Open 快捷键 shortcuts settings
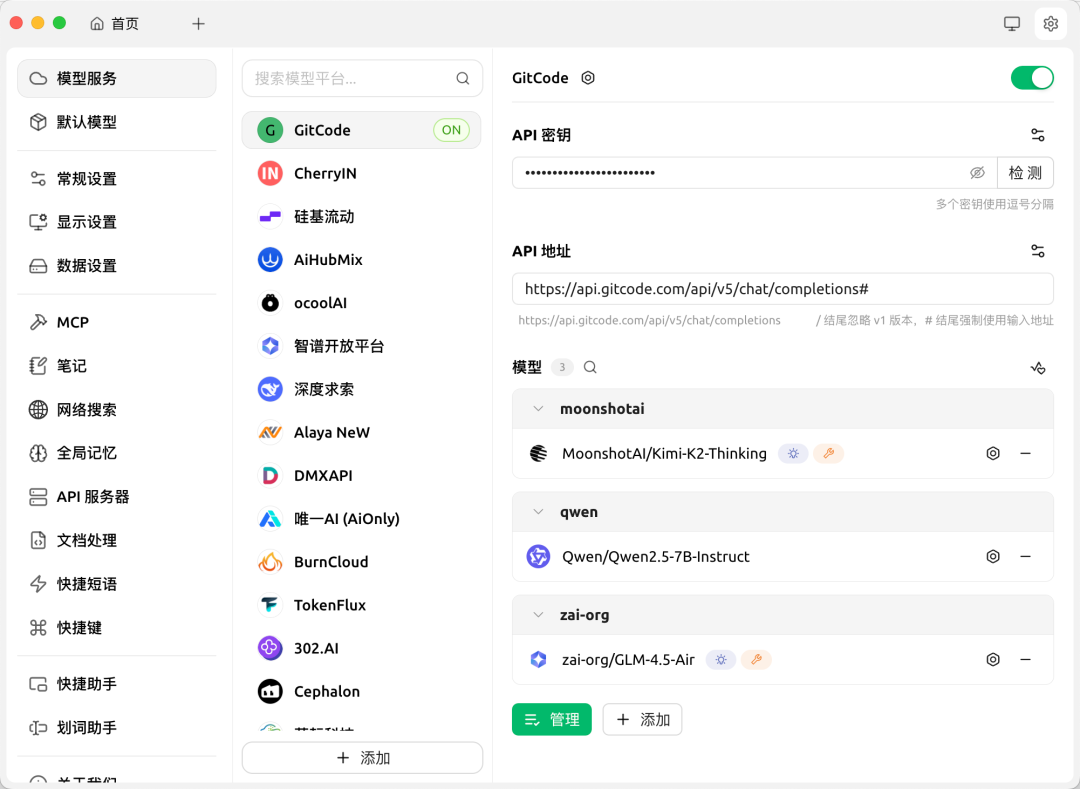This screenshot has width=1080, height=789. [x=116, y=627]
